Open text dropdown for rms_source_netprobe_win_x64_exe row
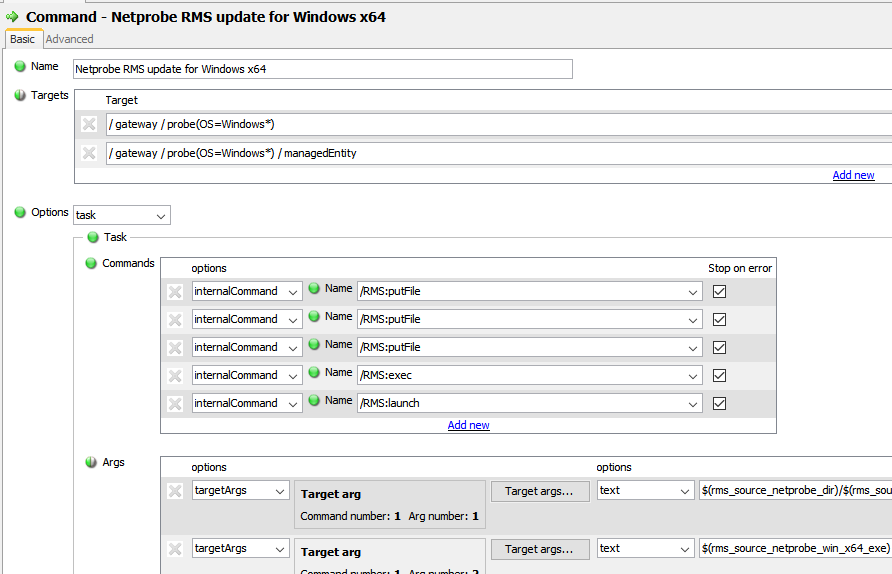 [646, 548]
